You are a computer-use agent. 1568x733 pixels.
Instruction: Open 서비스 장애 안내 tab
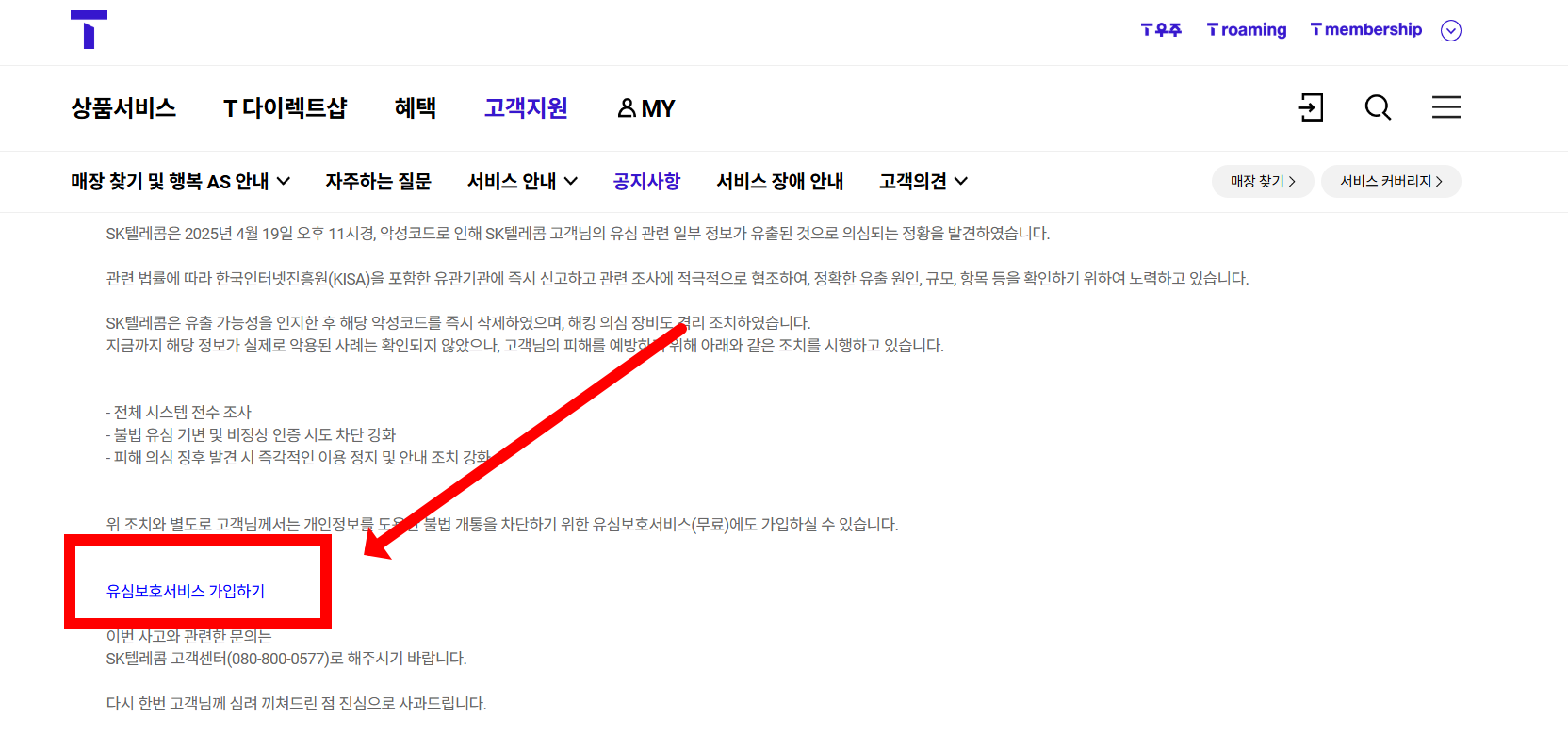tap(780, 181)
